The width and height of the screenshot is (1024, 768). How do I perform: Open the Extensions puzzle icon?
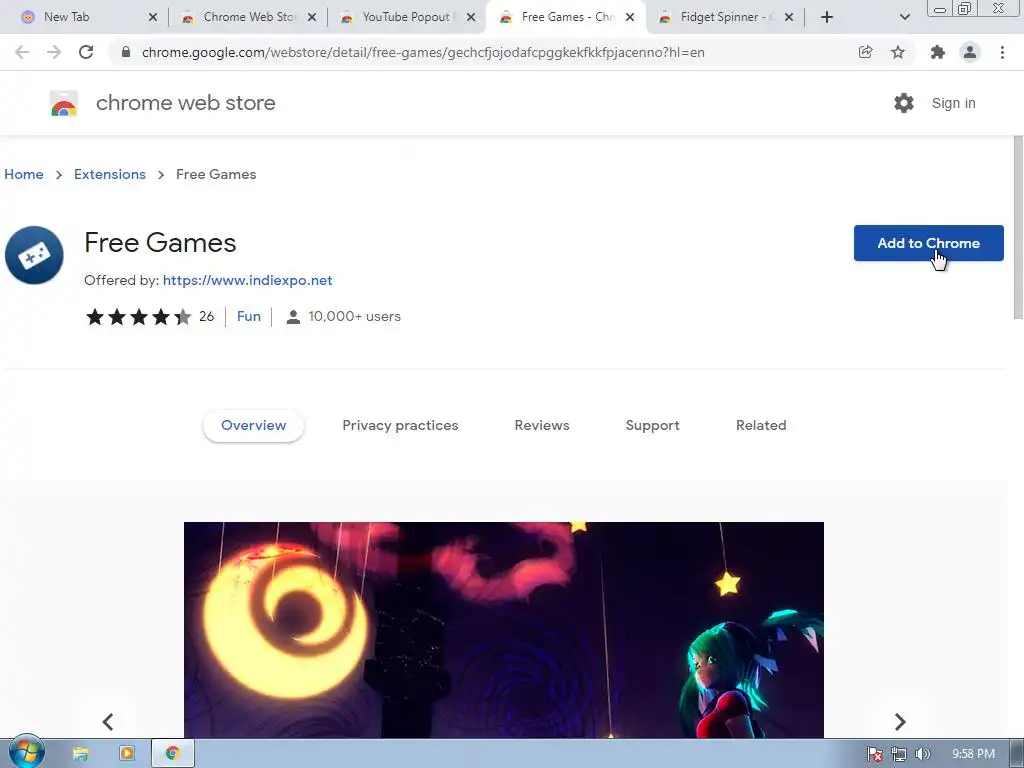click(938, 52)
